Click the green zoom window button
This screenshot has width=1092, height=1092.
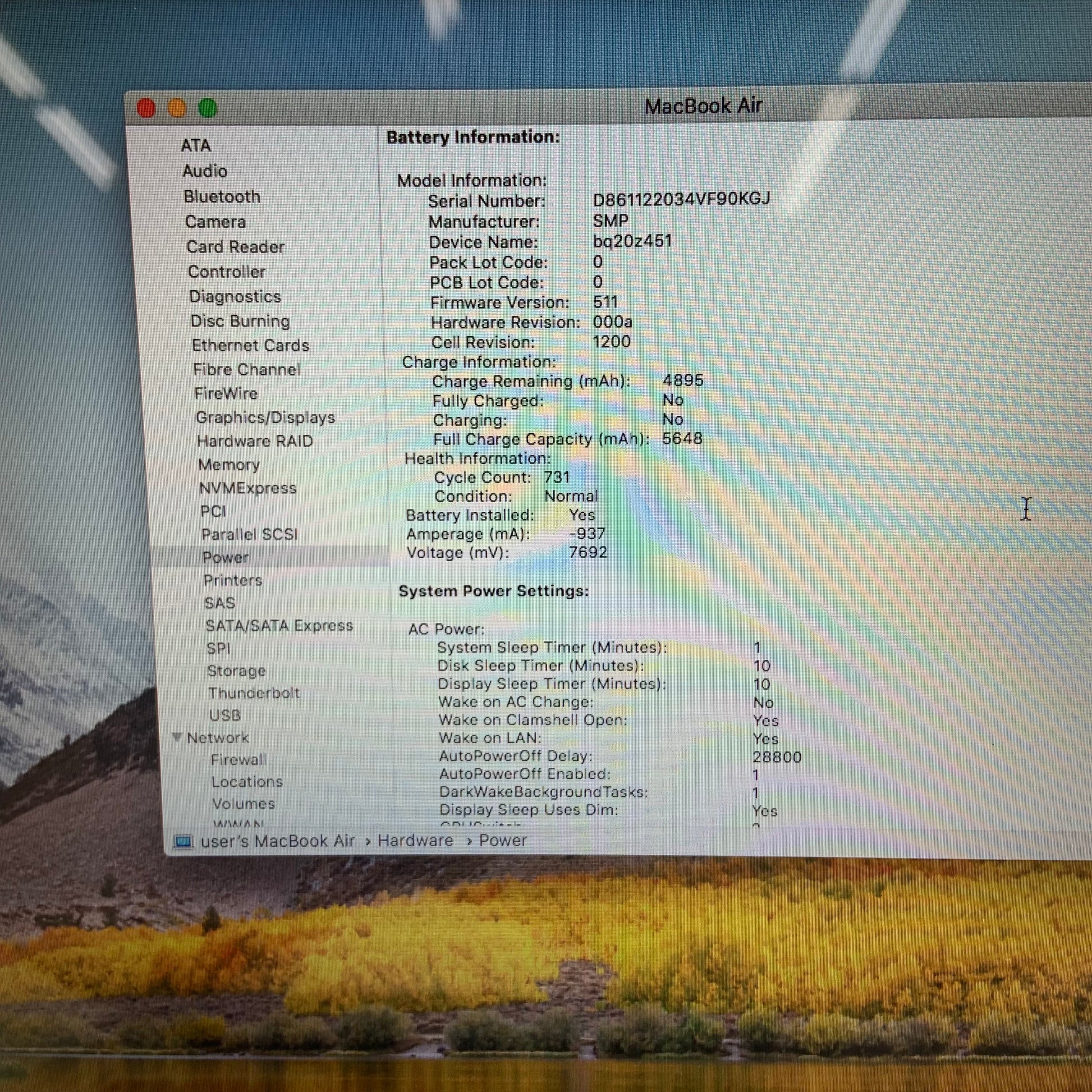pos(208,108)
